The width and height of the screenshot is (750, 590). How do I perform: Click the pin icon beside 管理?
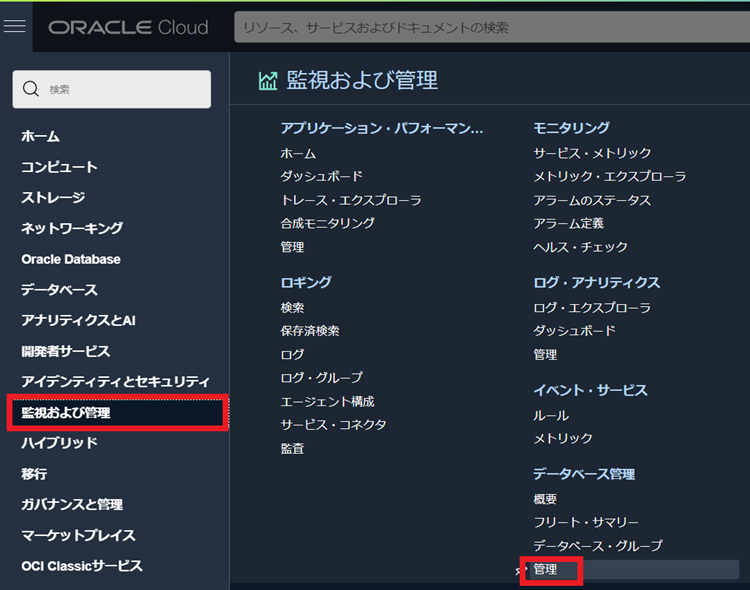(519, 570)
